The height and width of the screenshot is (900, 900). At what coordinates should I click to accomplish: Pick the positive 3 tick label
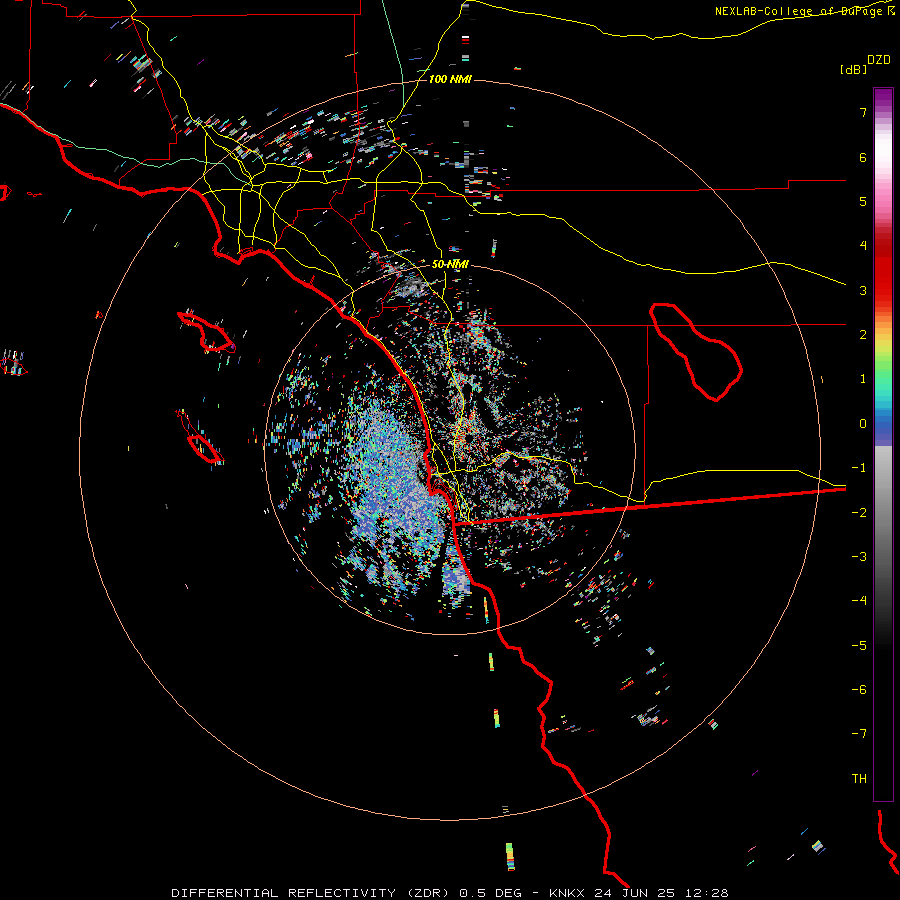[863, 290]
